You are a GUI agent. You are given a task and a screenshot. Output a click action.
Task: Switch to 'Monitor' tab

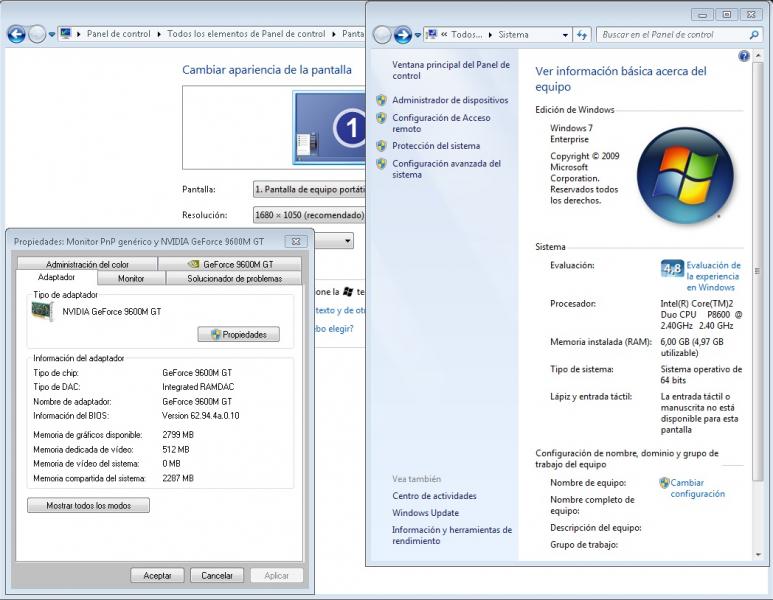[131, 279]
